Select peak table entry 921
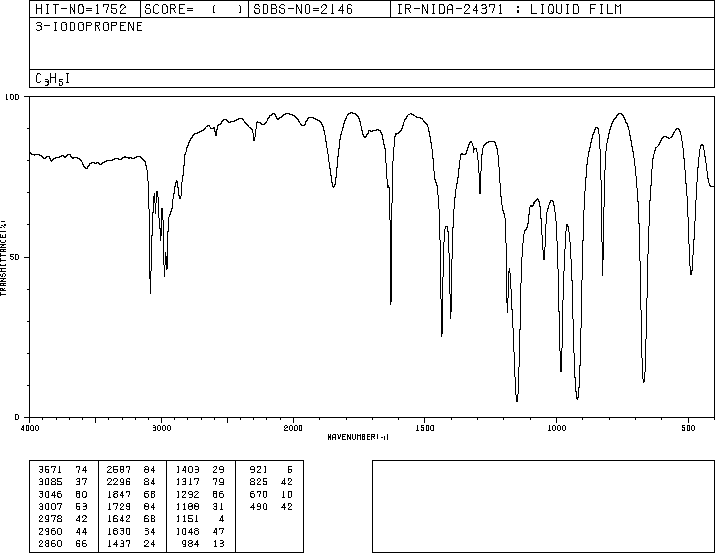The height and width of the screenshot is (553, 715). pyautogui.click(x=259, y=470)
